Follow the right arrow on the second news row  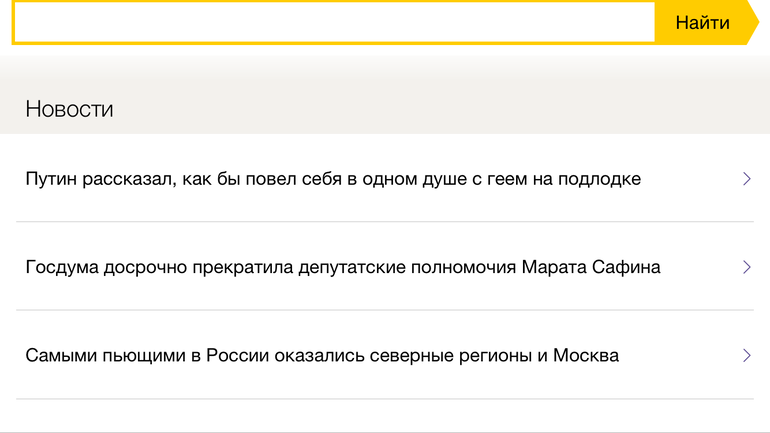(746, 267)
